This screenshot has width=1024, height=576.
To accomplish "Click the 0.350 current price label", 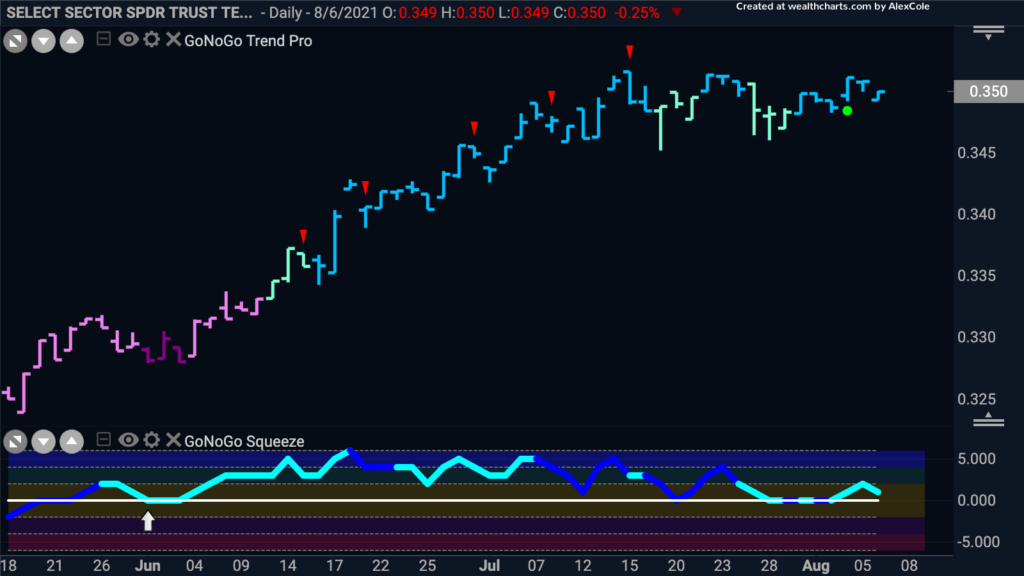I will click(x=988, y=91).
